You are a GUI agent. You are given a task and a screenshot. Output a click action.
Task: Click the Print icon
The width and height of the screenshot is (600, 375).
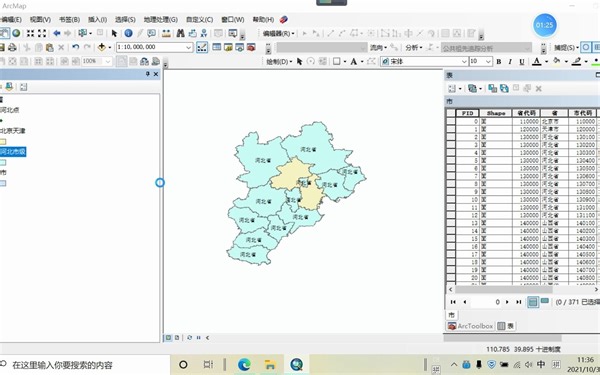tap(12, 47)
